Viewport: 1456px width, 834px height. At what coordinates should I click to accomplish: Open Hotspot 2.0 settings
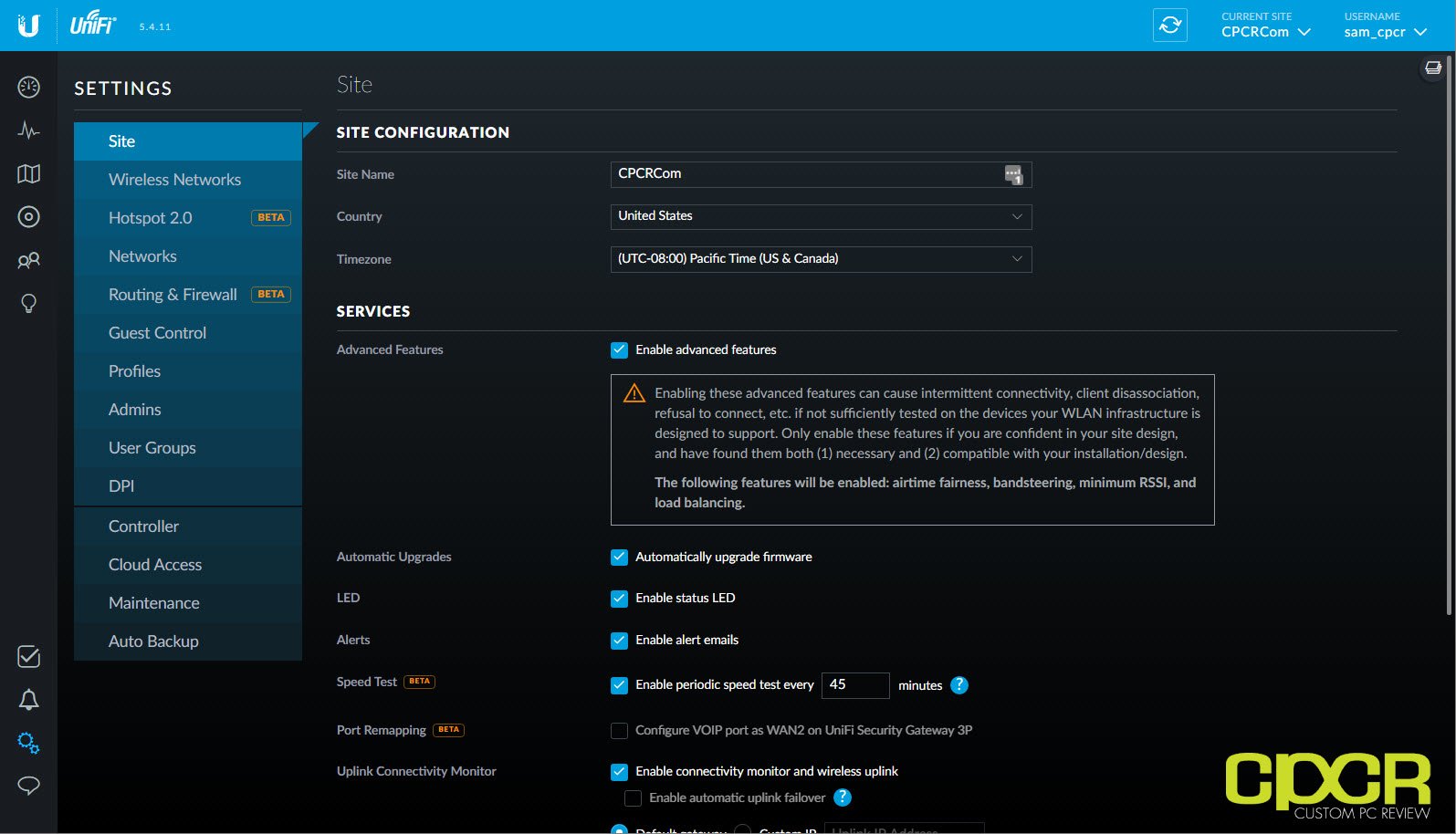pos(188,218)
